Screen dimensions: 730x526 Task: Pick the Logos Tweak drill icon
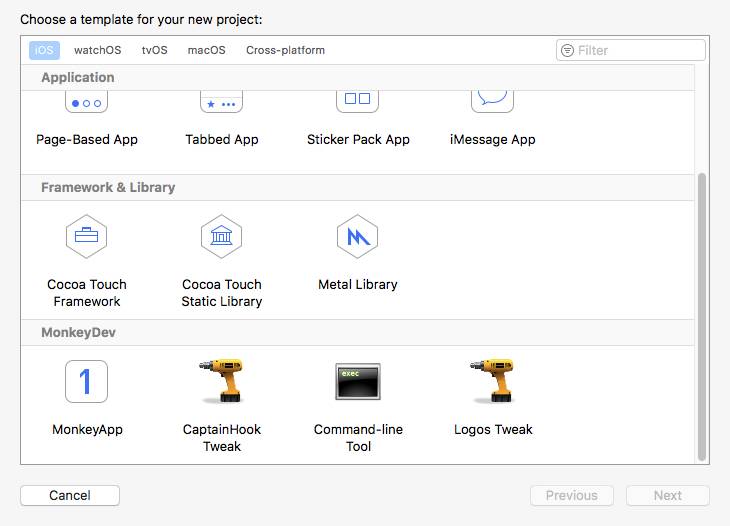(x=493, y=381)
